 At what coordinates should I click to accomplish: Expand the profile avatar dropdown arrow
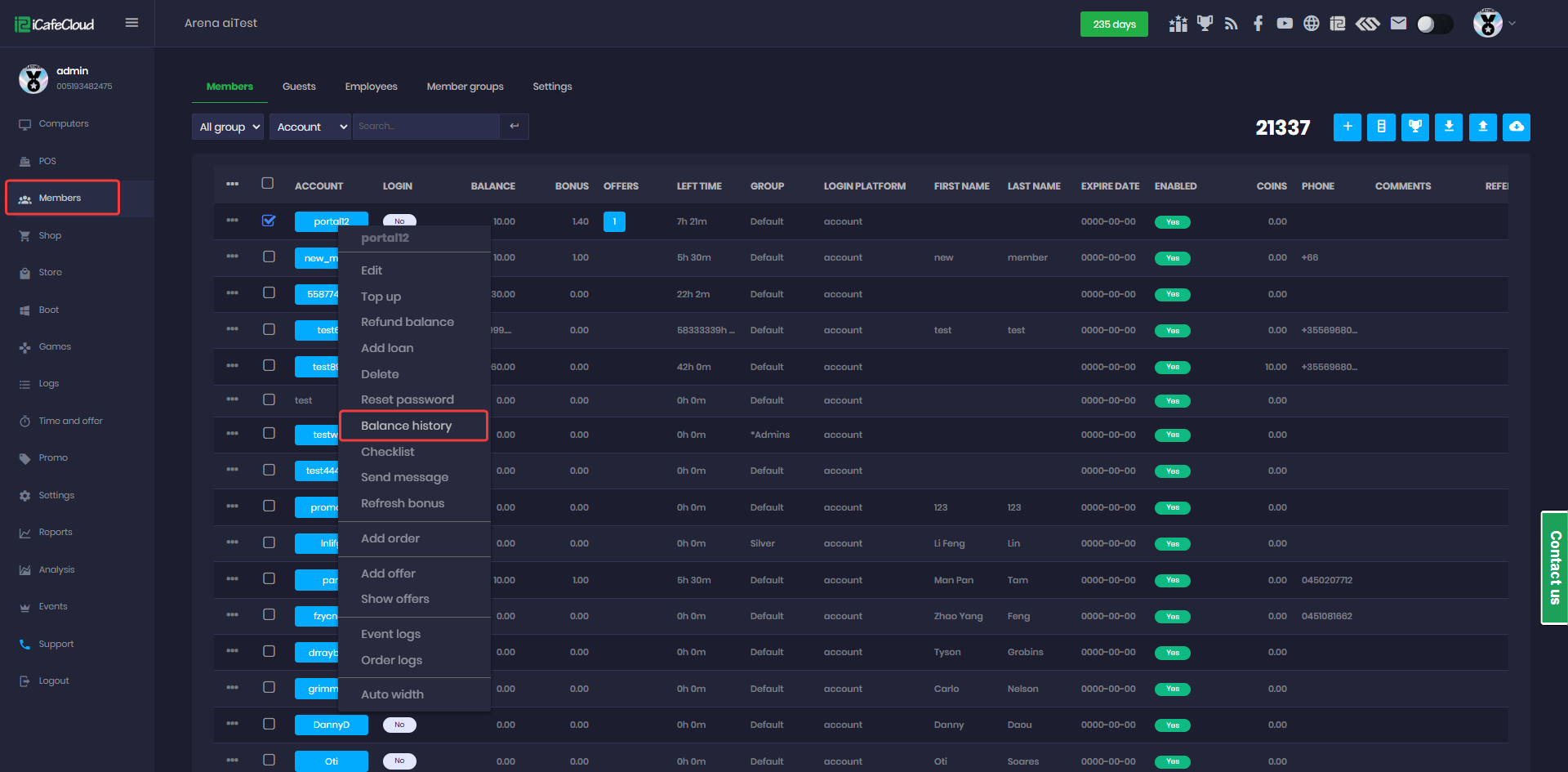[x=1512, y=24]
